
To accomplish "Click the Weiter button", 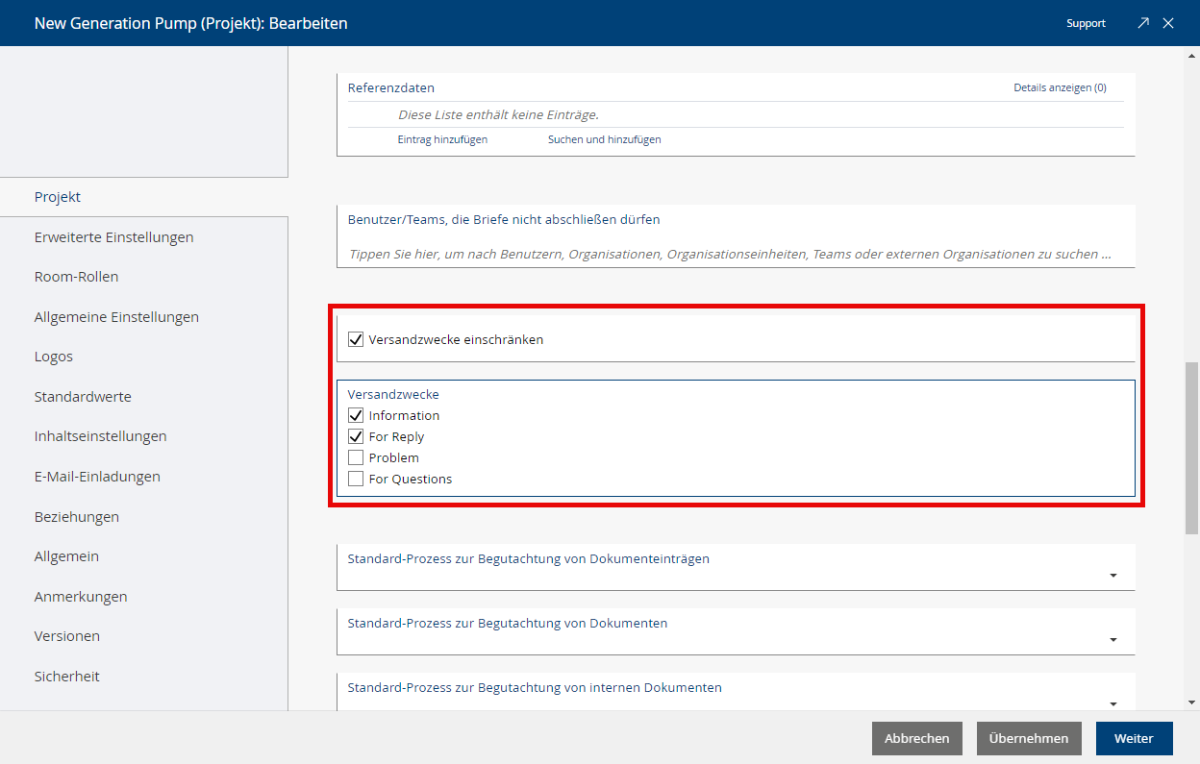I will (x=1133, y=739).
